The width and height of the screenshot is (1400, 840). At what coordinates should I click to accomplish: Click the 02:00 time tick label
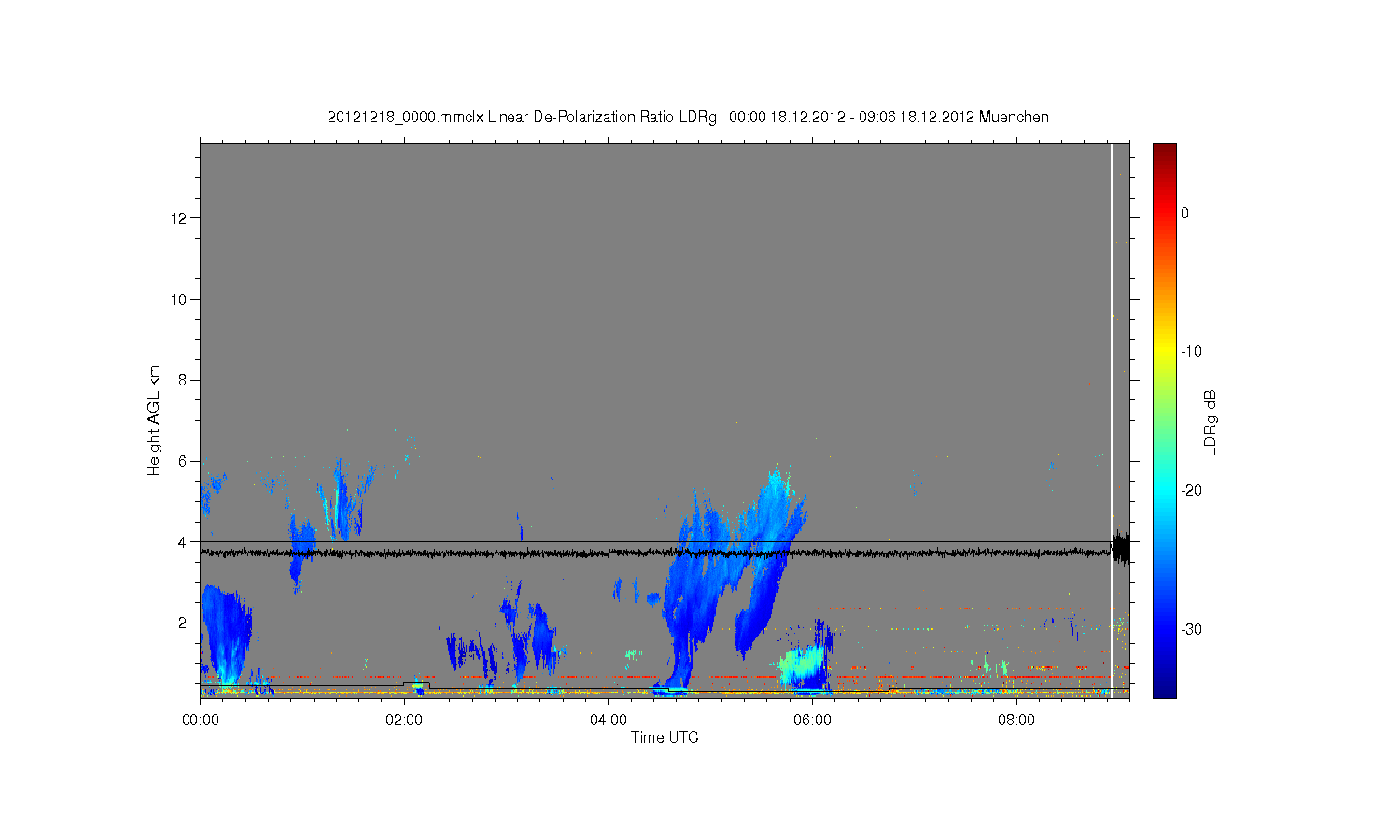point(404,720)
